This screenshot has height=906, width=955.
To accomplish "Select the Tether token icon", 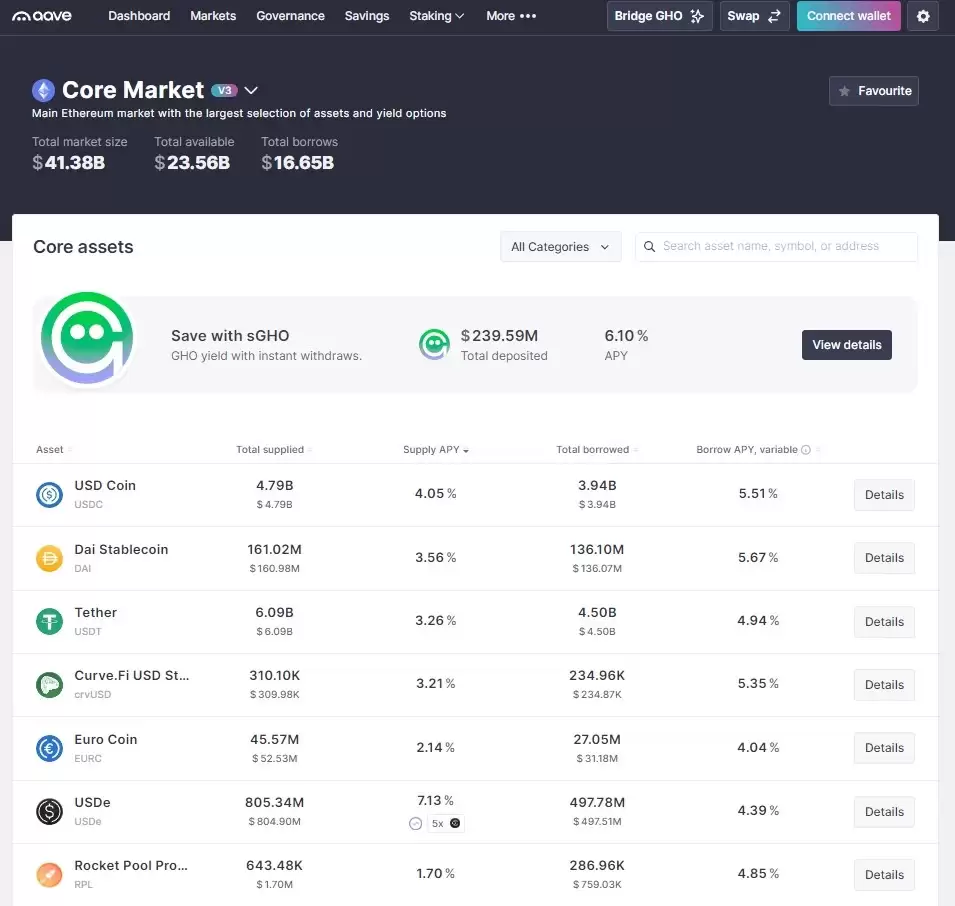I will (49, 621).
